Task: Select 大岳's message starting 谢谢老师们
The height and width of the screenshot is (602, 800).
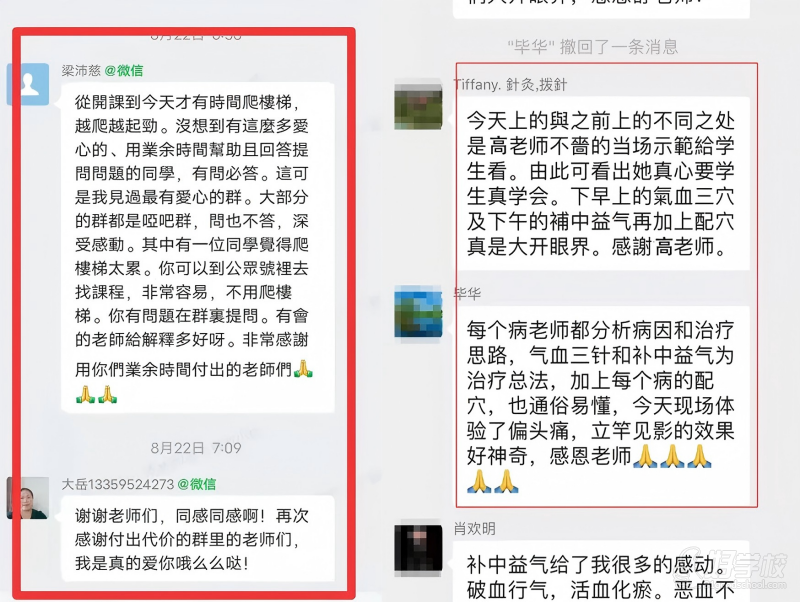Action: pos(198,539)
